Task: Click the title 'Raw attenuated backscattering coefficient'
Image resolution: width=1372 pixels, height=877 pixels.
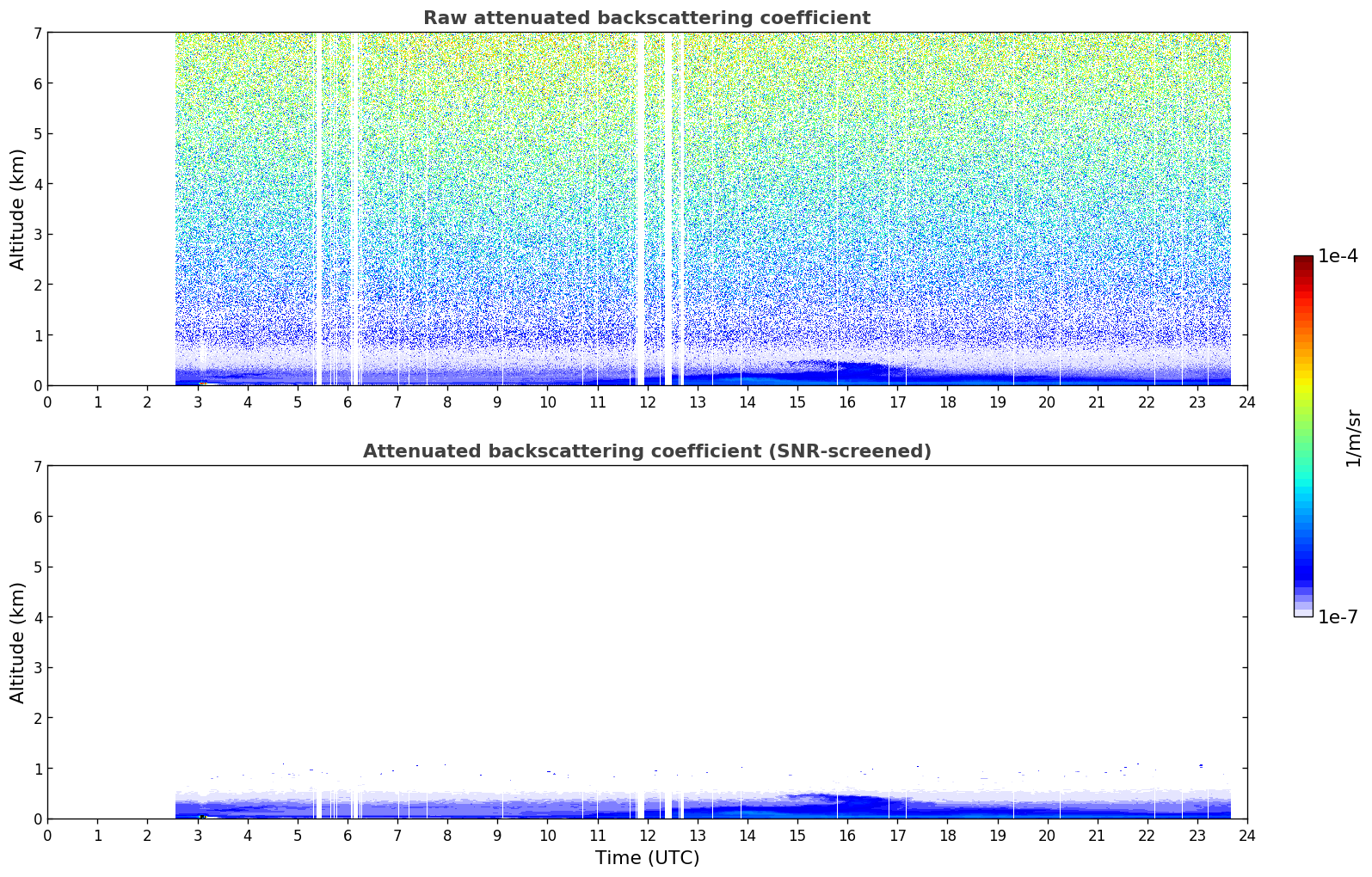Action: click(x=647, y=18)
